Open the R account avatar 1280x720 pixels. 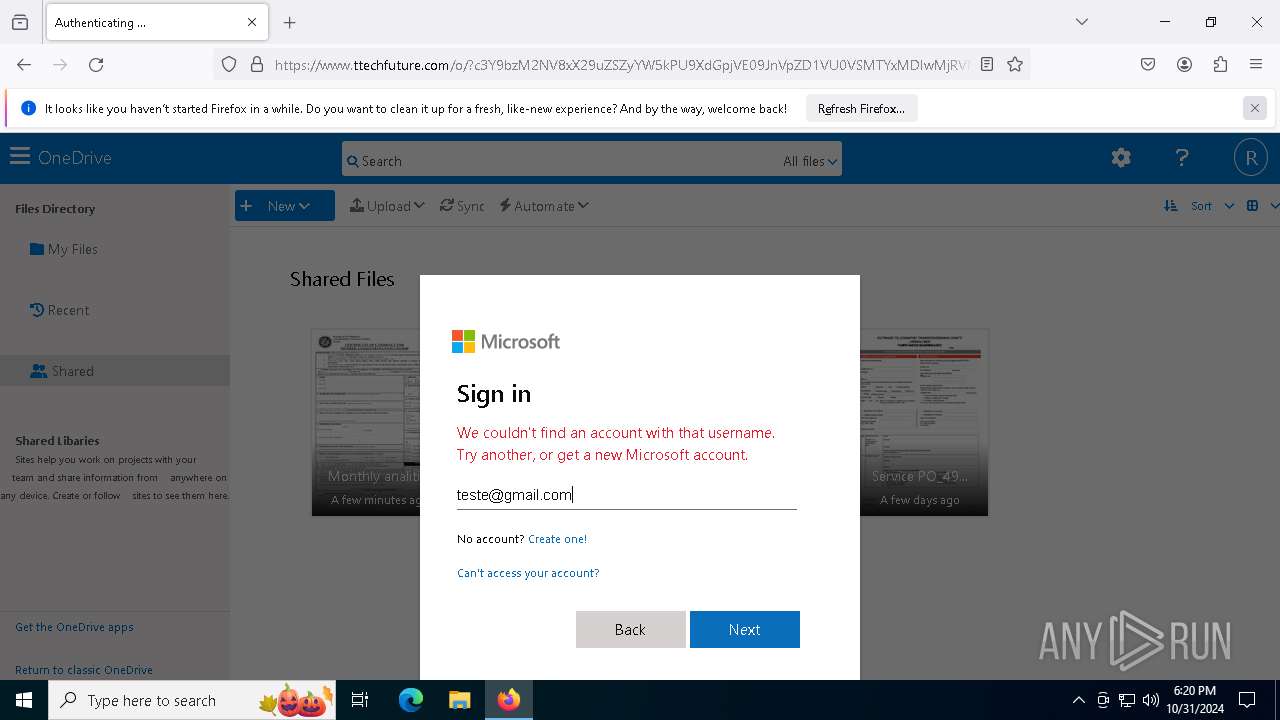1250,157
